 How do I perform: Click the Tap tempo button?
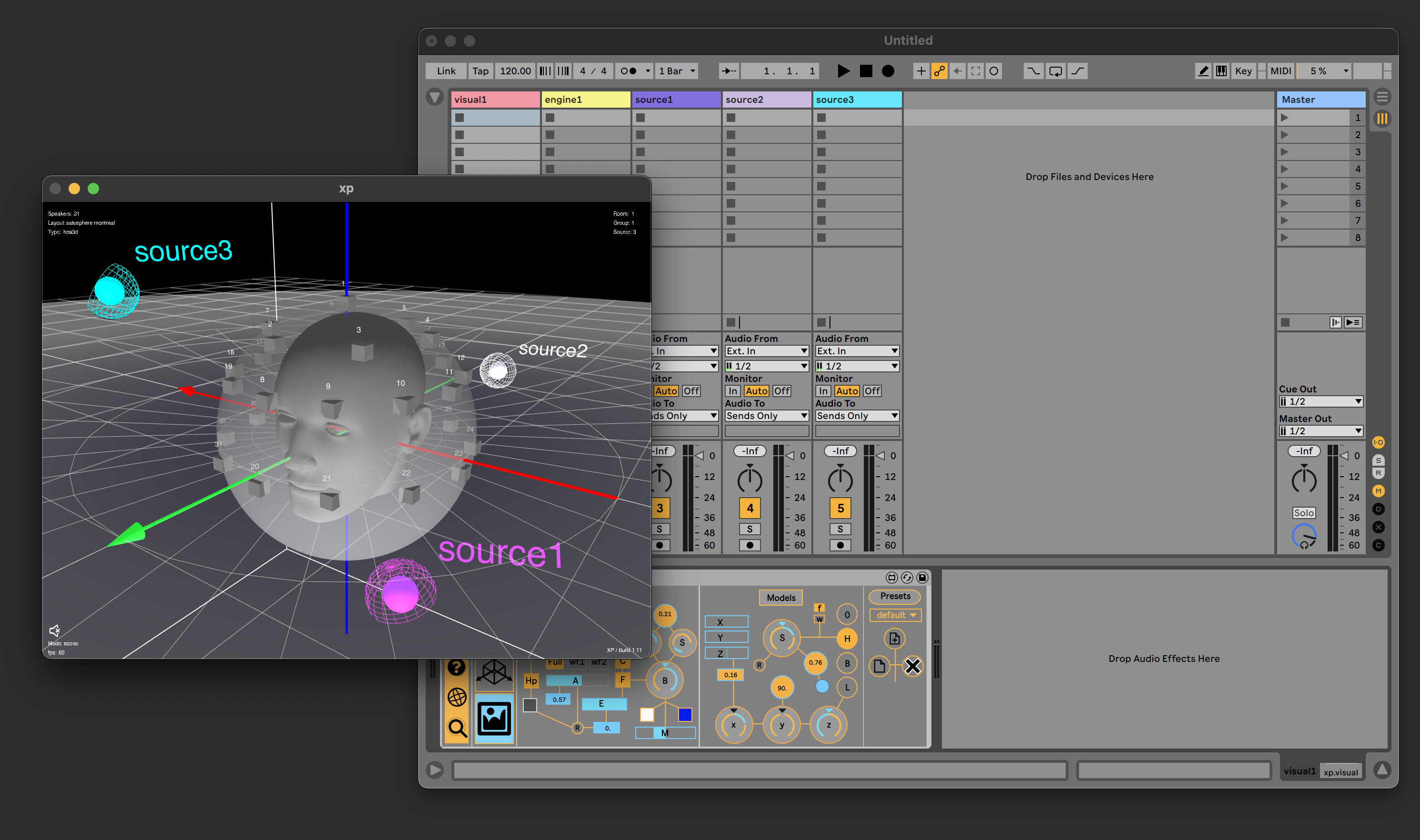coord(480,71)
